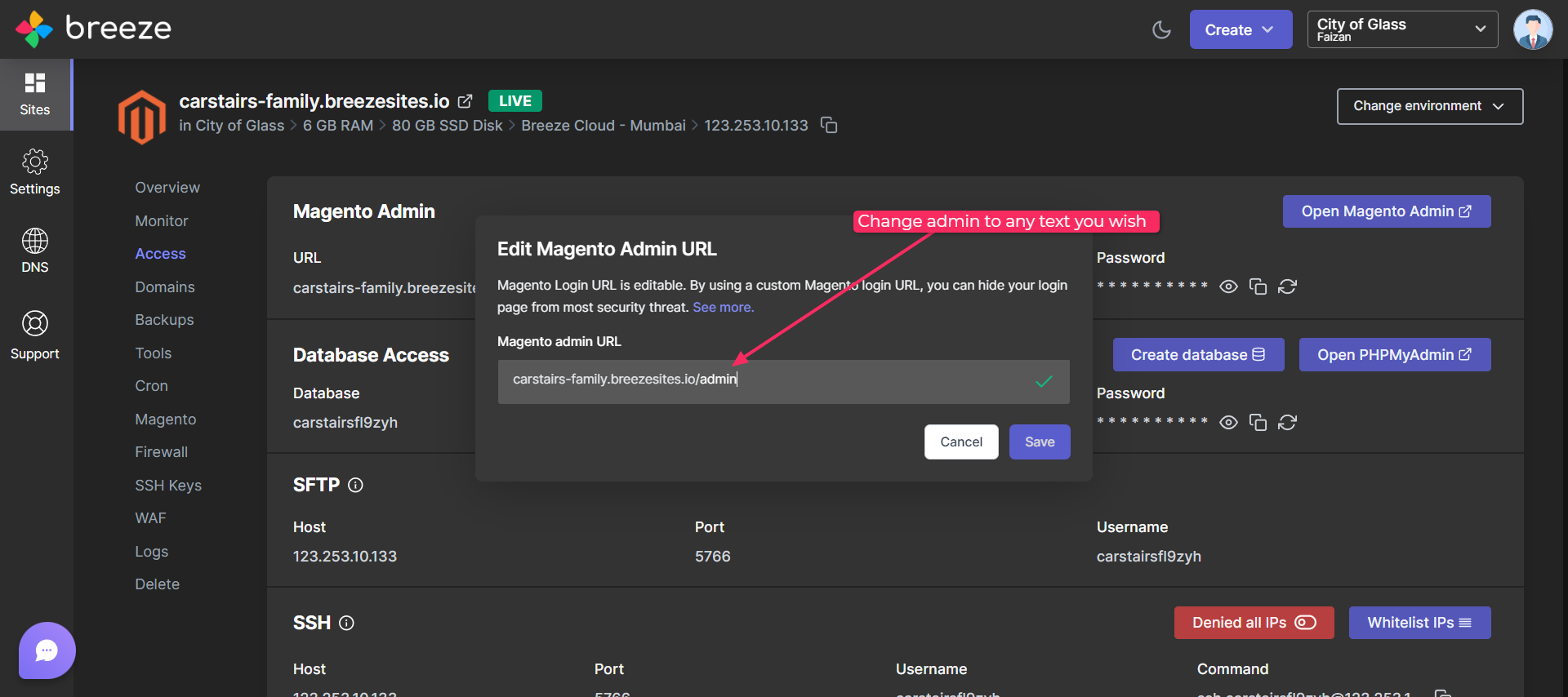Open Logs section
Screen dimensions: 1568x697
(152, 552)
